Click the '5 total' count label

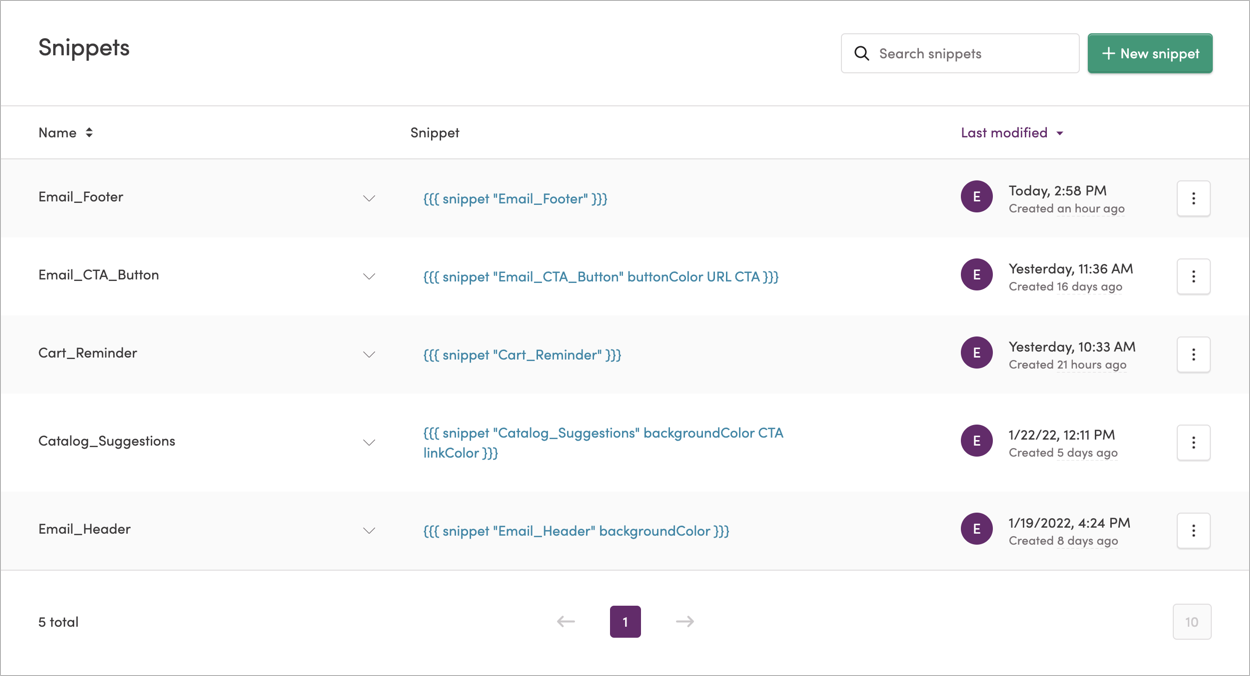click(58, 622)
